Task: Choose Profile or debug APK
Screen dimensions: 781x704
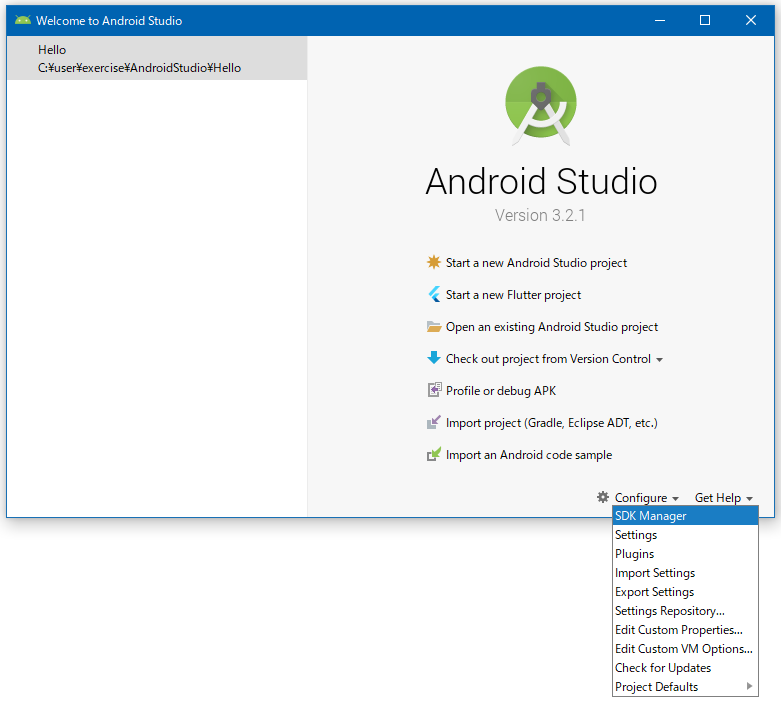Action: tap(501, 391)
